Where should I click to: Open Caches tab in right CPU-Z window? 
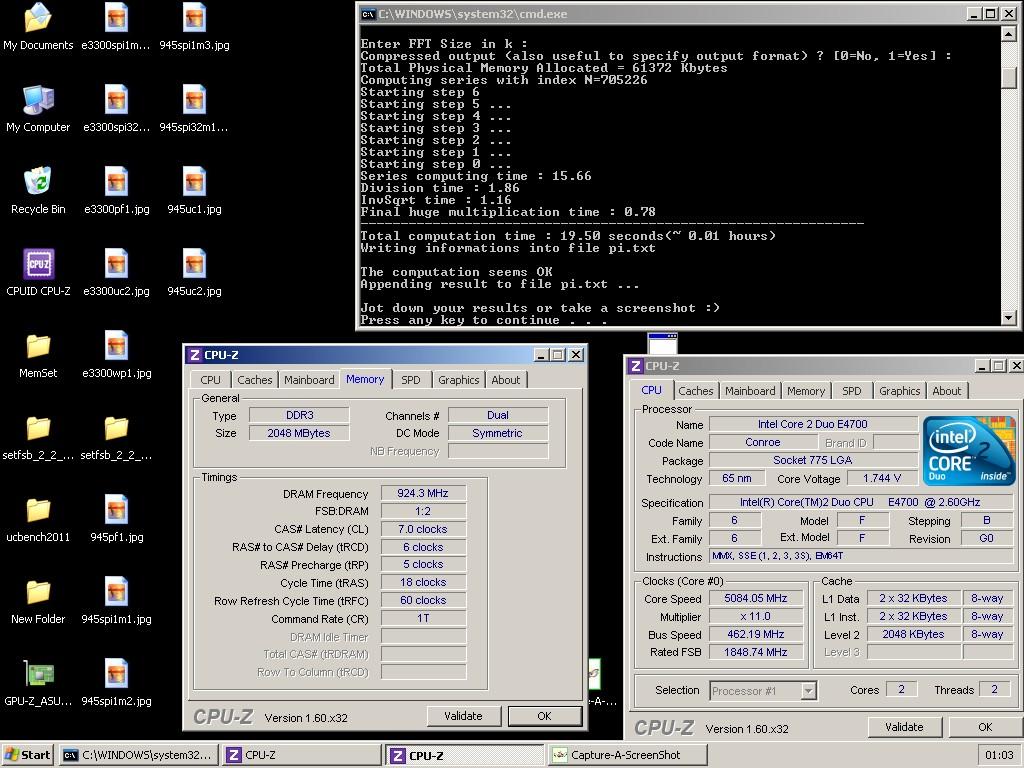tap(696, 391)
